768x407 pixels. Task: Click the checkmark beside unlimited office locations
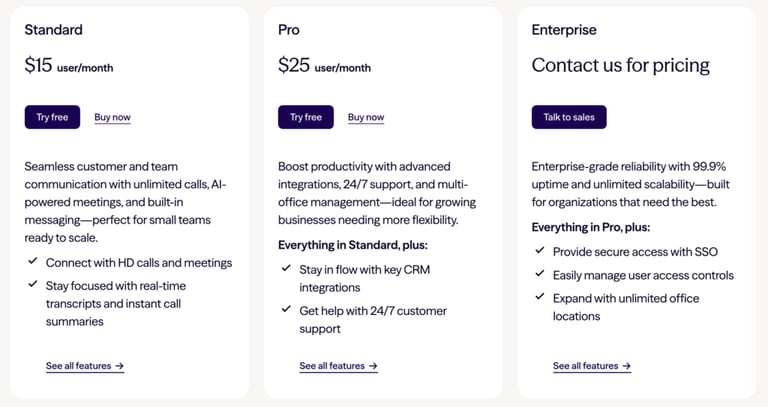(x=540, y=296)
